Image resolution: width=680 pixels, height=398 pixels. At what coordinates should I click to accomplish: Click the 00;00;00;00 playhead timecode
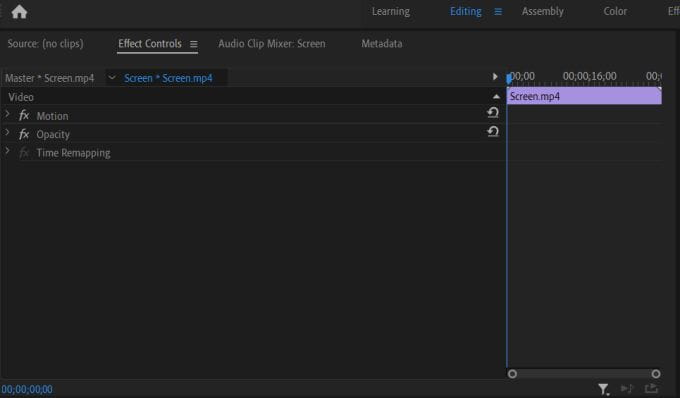click(27, 389)
